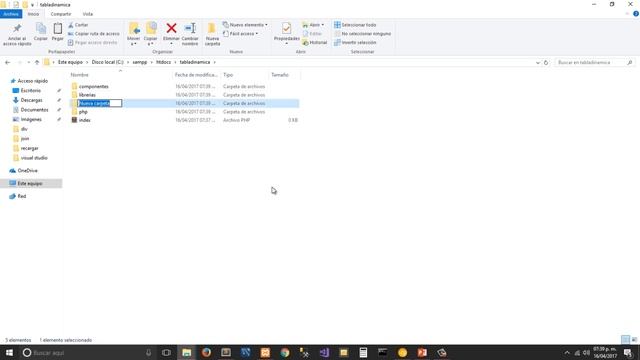Open the Fácil acceso dropdown
The height and width of the screenshot is (360, 640).
[x=240, y=33]
